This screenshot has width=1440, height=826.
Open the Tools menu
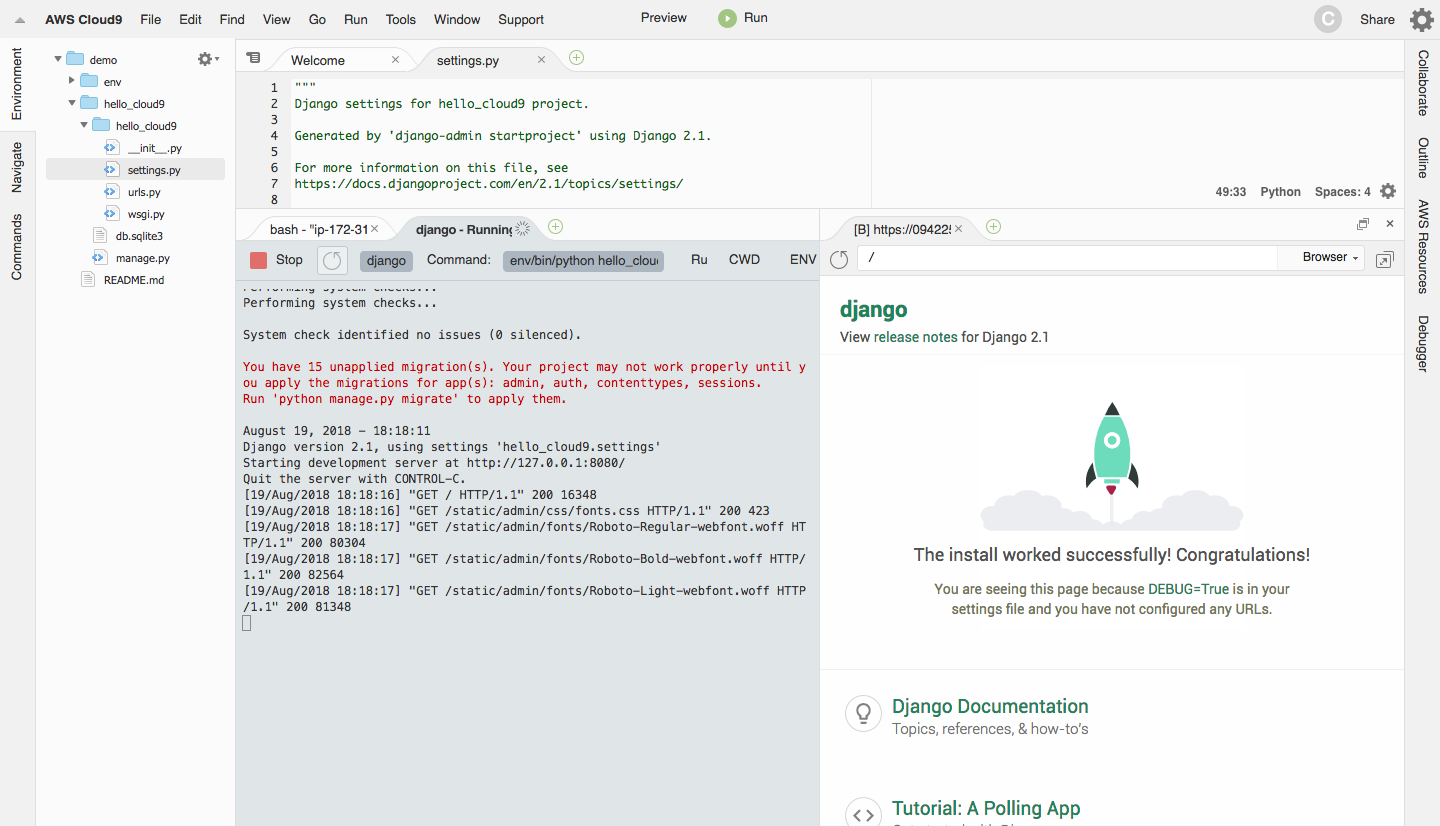tap(401, 19)
